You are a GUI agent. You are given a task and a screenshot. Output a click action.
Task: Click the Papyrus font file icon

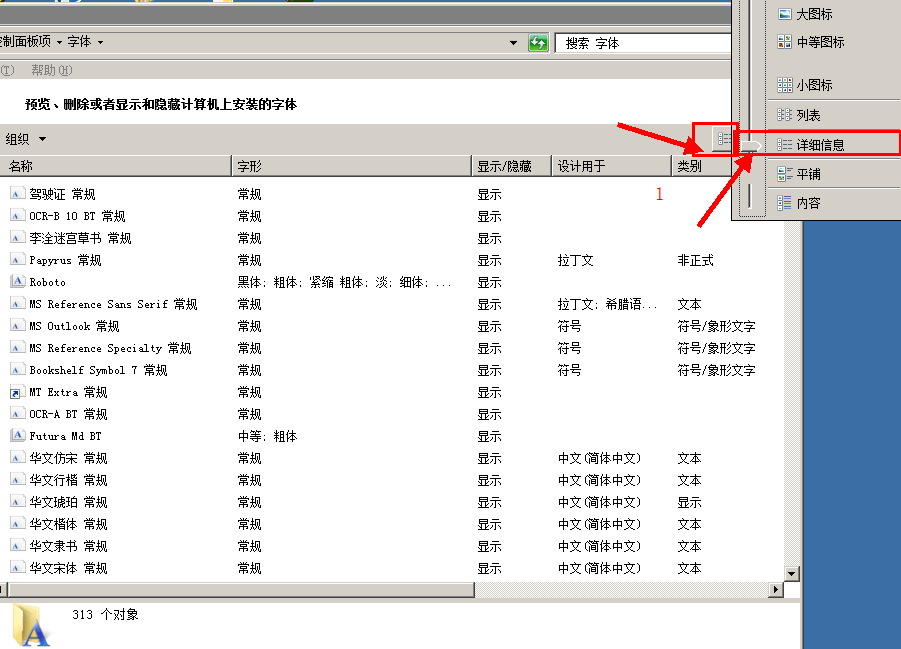[x=17, y=260]
